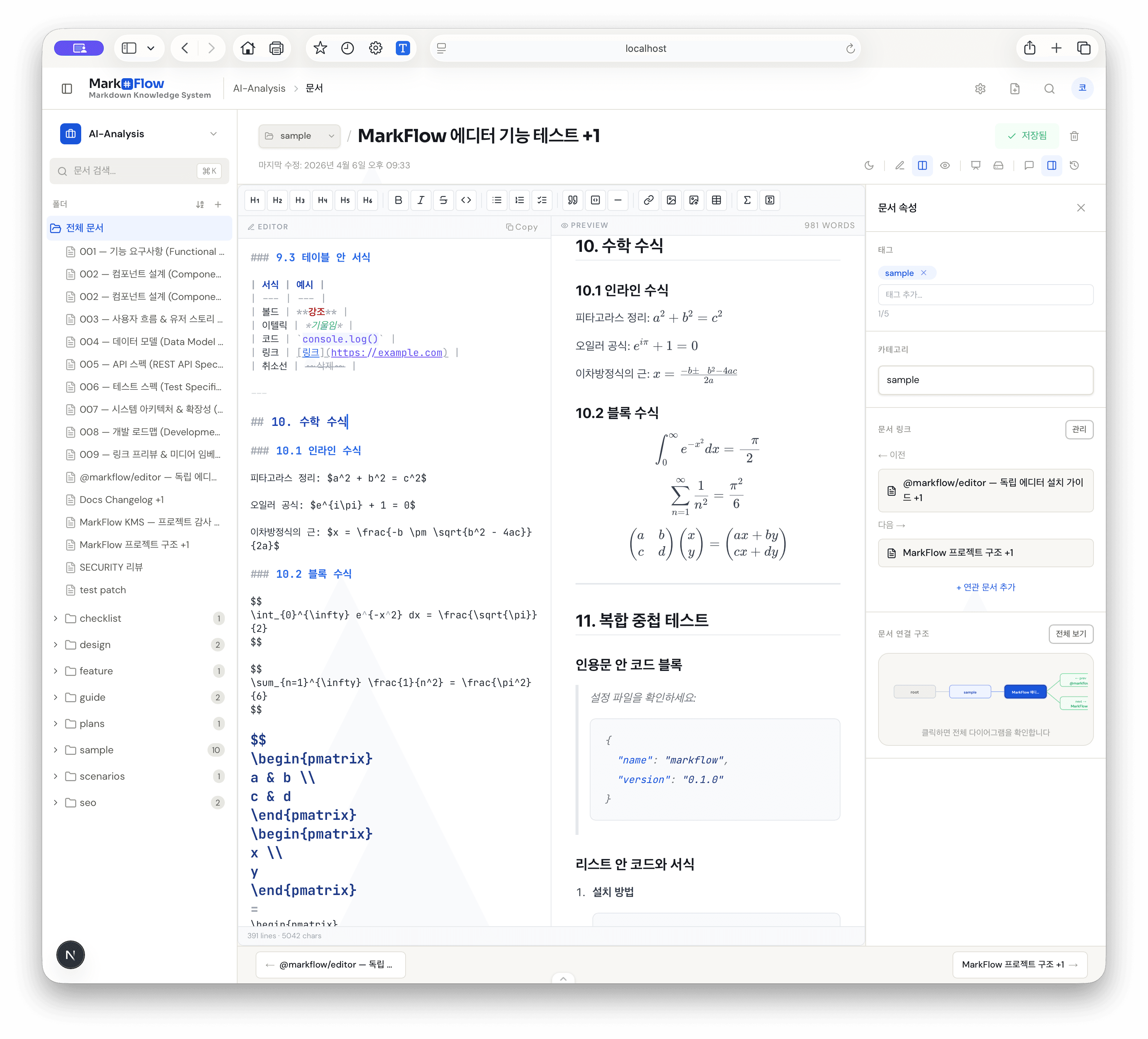The width and height of the screenshot is (1148, 1039).
Task: Insert a block math formula via the toolbar
Action: (x=770, y=200)
